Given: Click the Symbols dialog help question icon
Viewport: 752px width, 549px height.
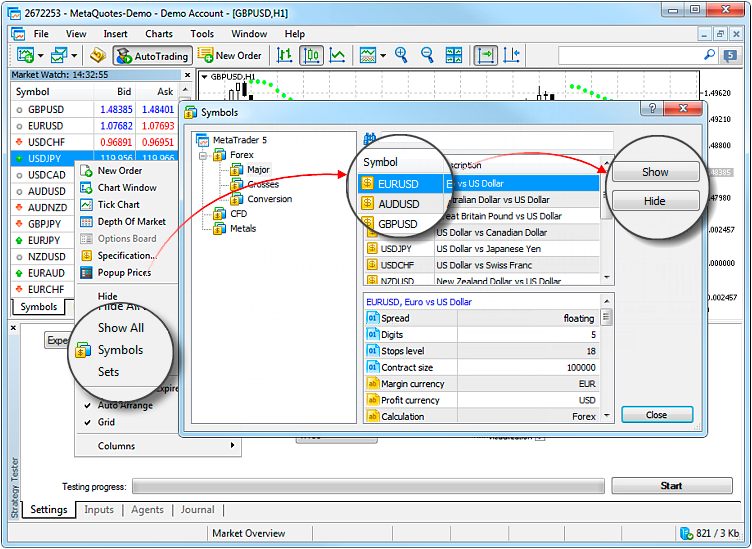Looking at the screenshot, I should (652, 108).
